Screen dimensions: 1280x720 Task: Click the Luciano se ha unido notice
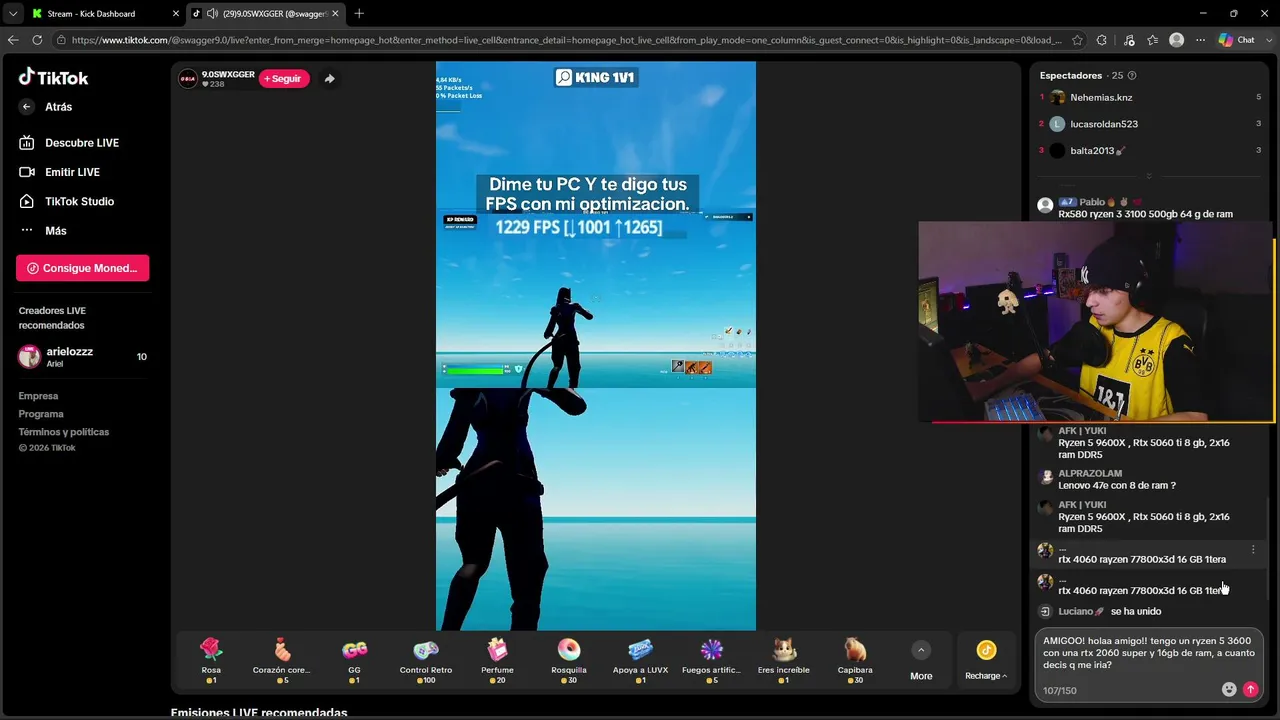[x=1110, y=611]
